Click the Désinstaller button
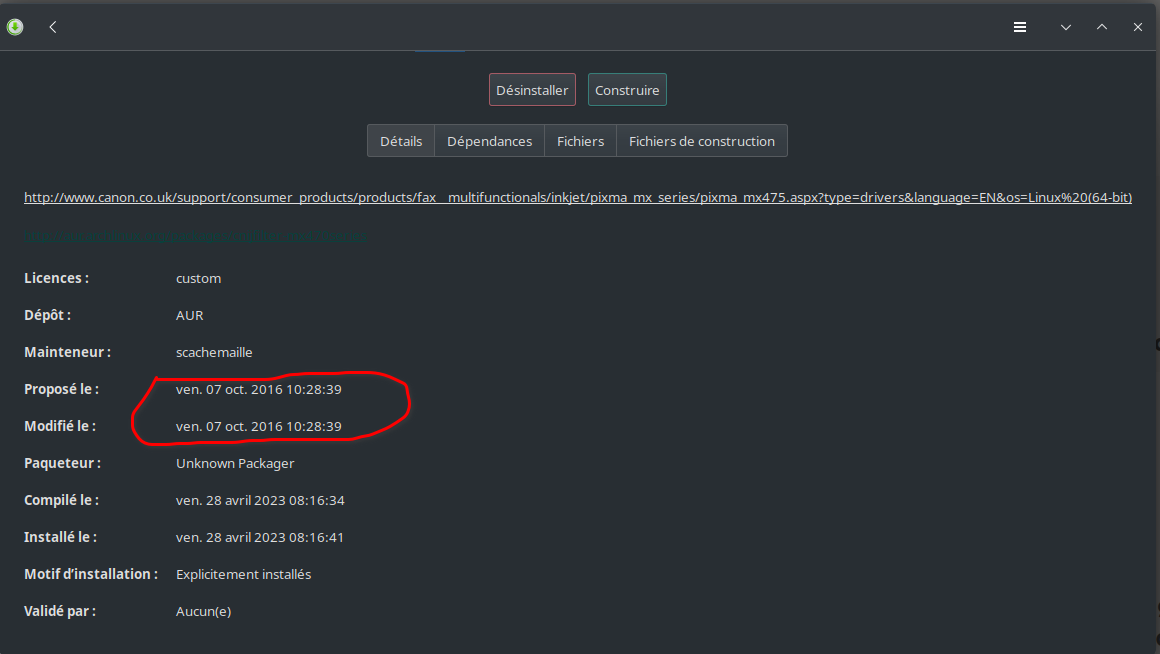 click(x=532, y=90)
